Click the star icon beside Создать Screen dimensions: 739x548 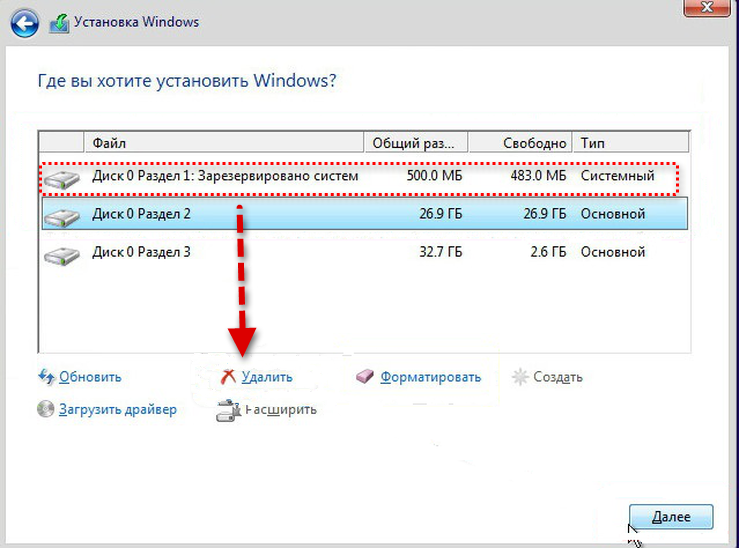pos(520,376)
